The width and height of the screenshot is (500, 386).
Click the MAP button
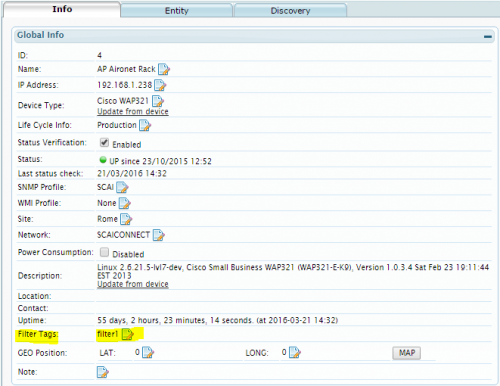coord(407,353)
